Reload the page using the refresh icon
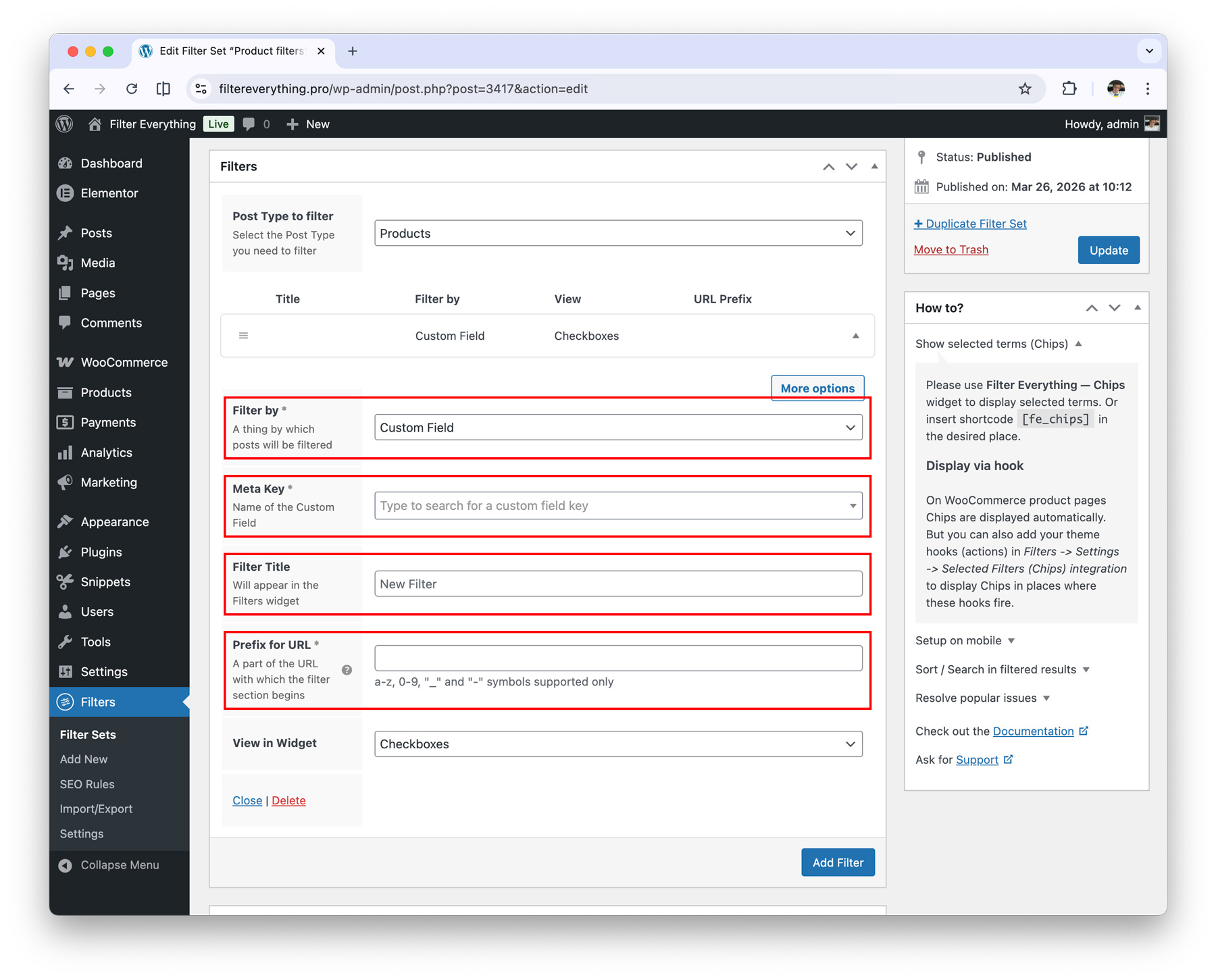 [132, 89]
